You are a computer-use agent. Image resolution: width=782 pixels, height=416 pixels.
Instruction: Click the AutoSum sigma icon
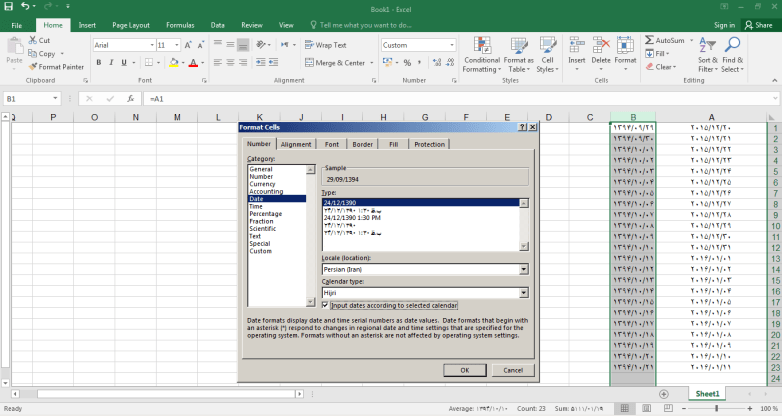pyautogui.click(x=649, y=40)
